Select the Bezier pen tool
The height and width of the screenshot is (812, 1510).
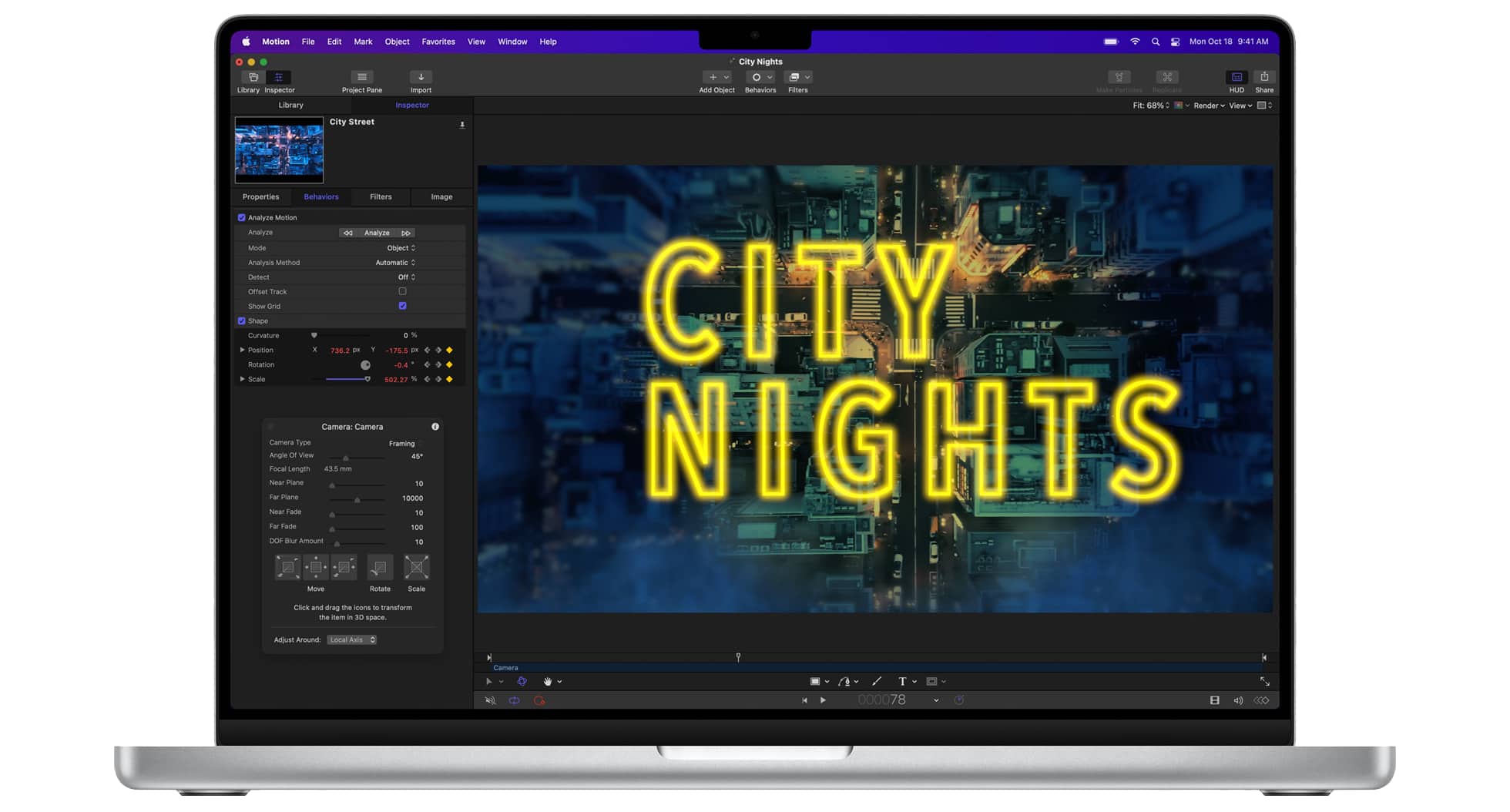(x=844, y=681)
